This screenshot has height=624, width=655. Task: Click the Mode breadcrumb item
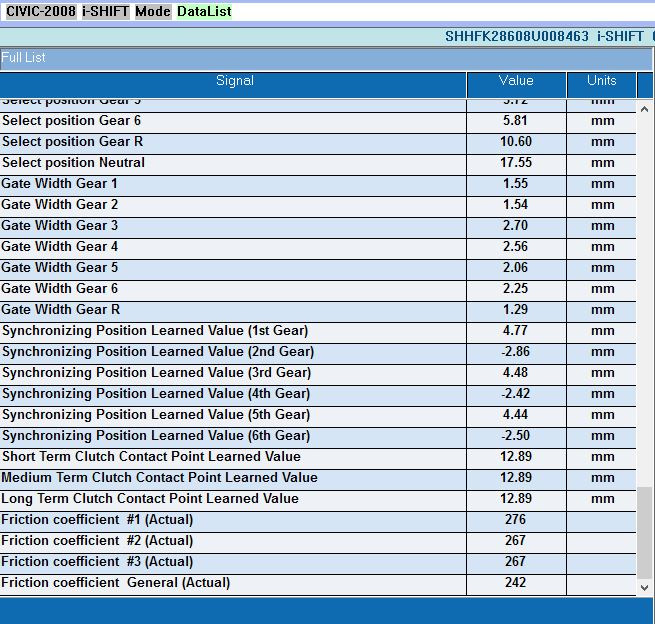(x=153, y=11)
